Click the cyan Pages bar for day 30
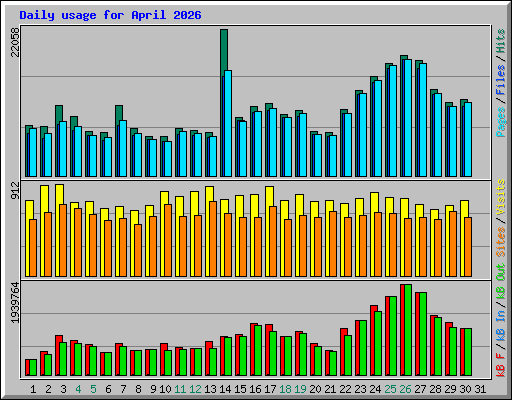 [468, 139]
